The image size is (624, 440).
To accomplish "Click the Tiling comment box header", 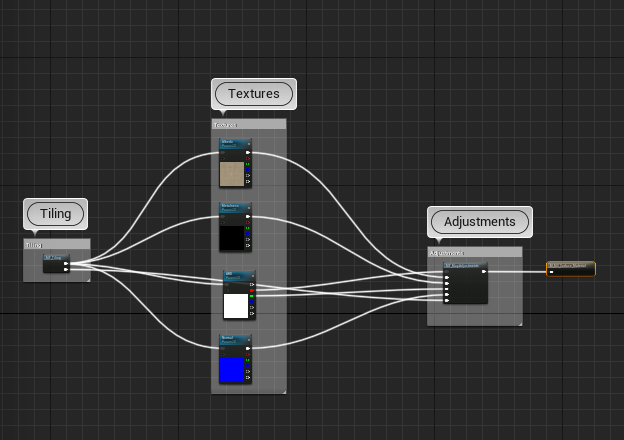I will pos(57,245).
